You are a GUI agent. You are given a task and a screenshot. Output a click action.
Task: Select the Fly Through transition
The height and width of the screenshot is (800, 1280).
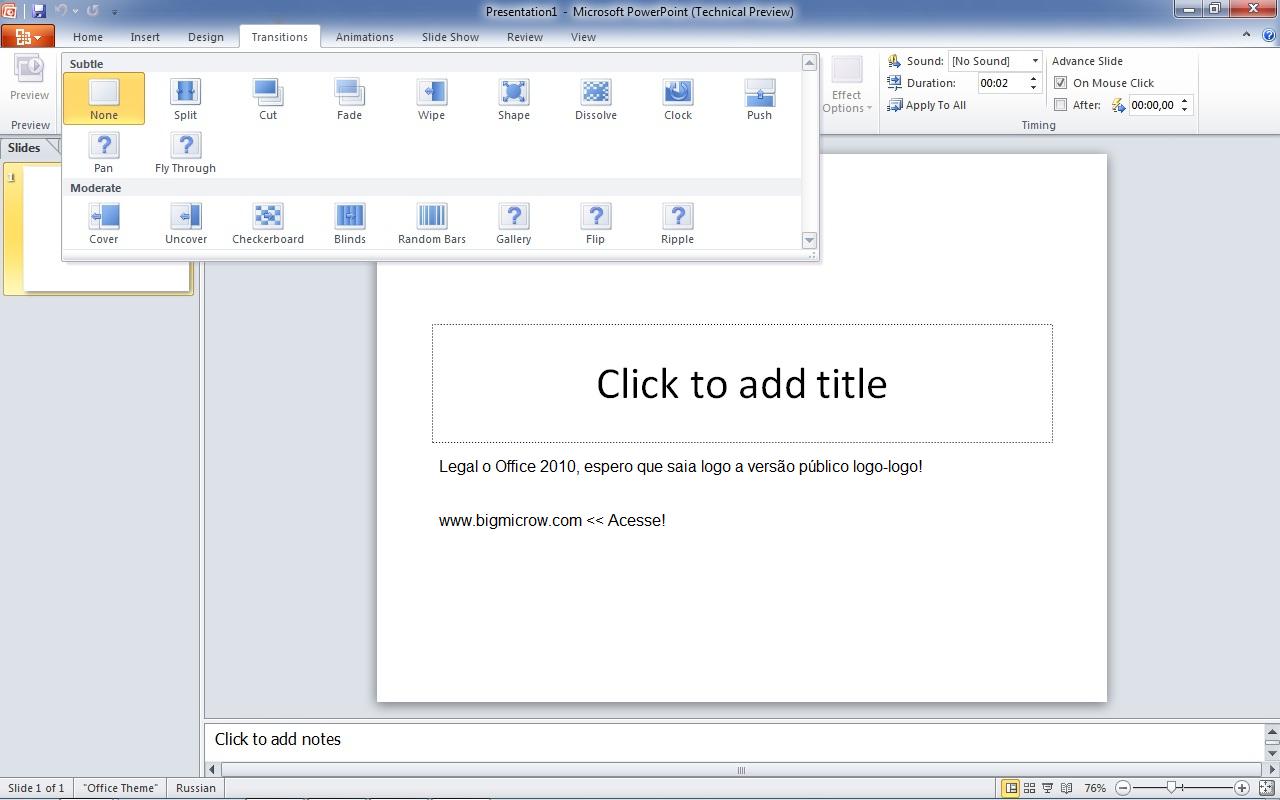pos(185,152)
